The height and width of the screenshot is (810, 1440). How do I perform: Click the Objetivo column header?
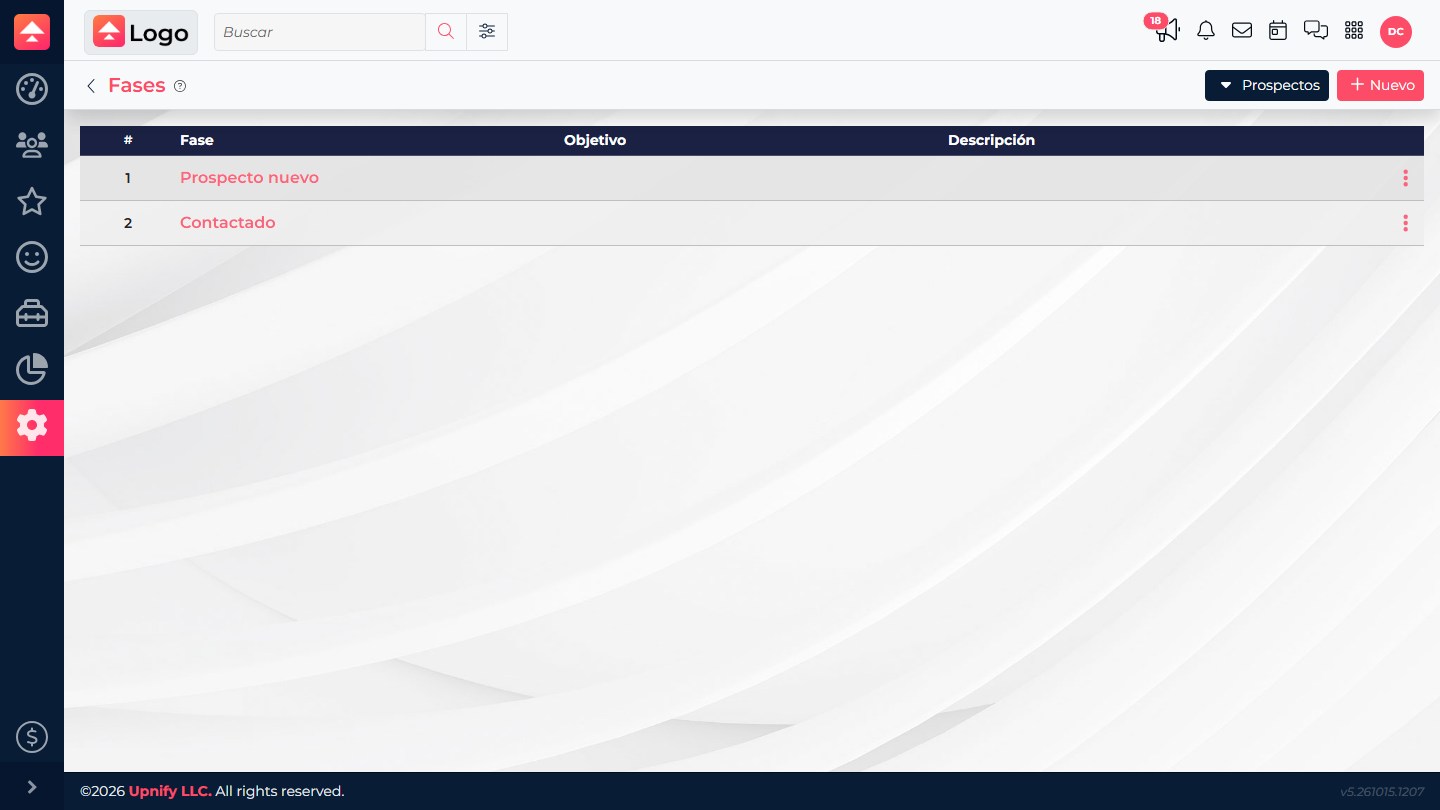(595, 140)
